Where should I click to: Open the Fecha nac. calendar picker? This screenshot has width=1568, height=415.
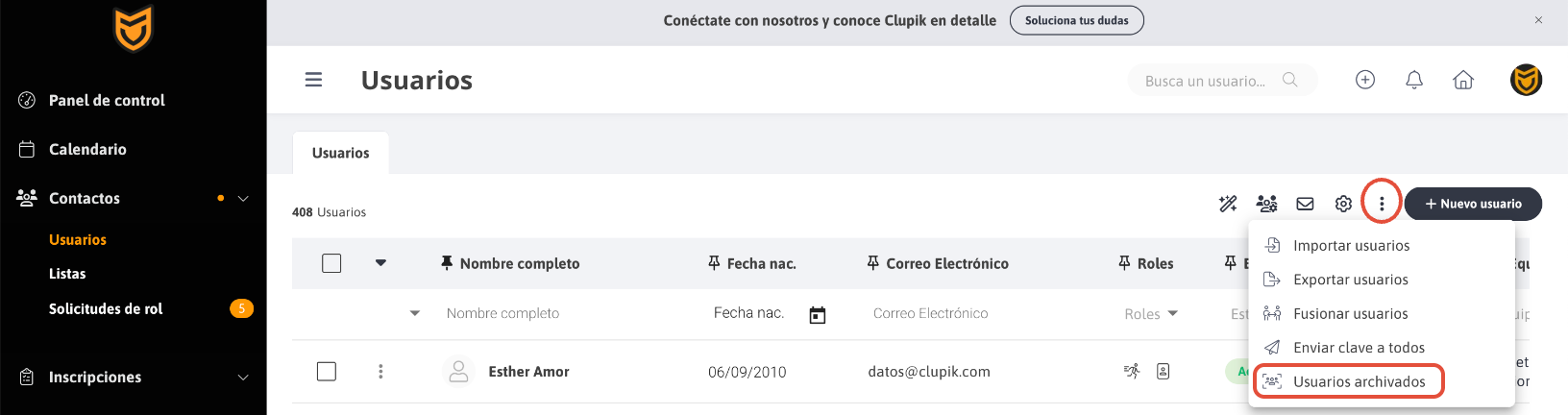pyautogui.click(x=818, y=315)
